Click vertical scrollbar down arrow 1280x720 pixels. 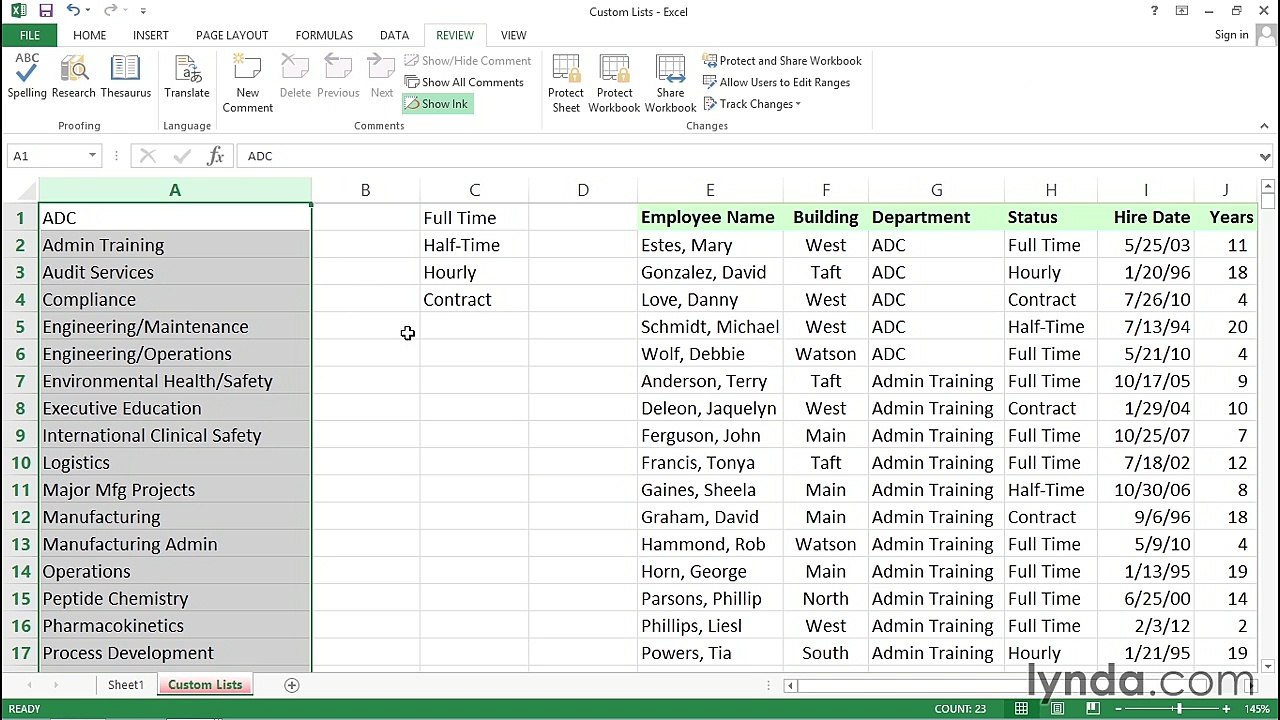coord(1268,666)
